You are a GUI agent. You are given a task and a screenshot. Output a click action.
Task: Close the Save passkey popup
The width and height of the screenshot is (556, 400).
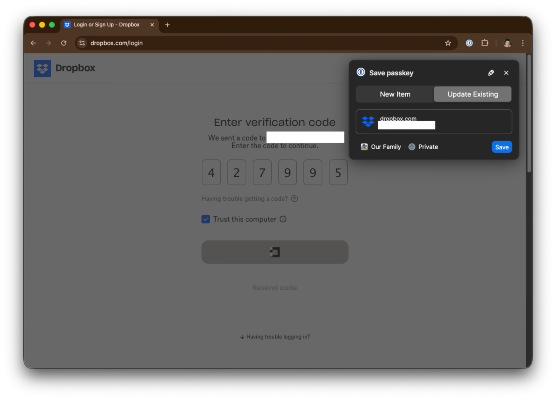(x=506, y=73)
